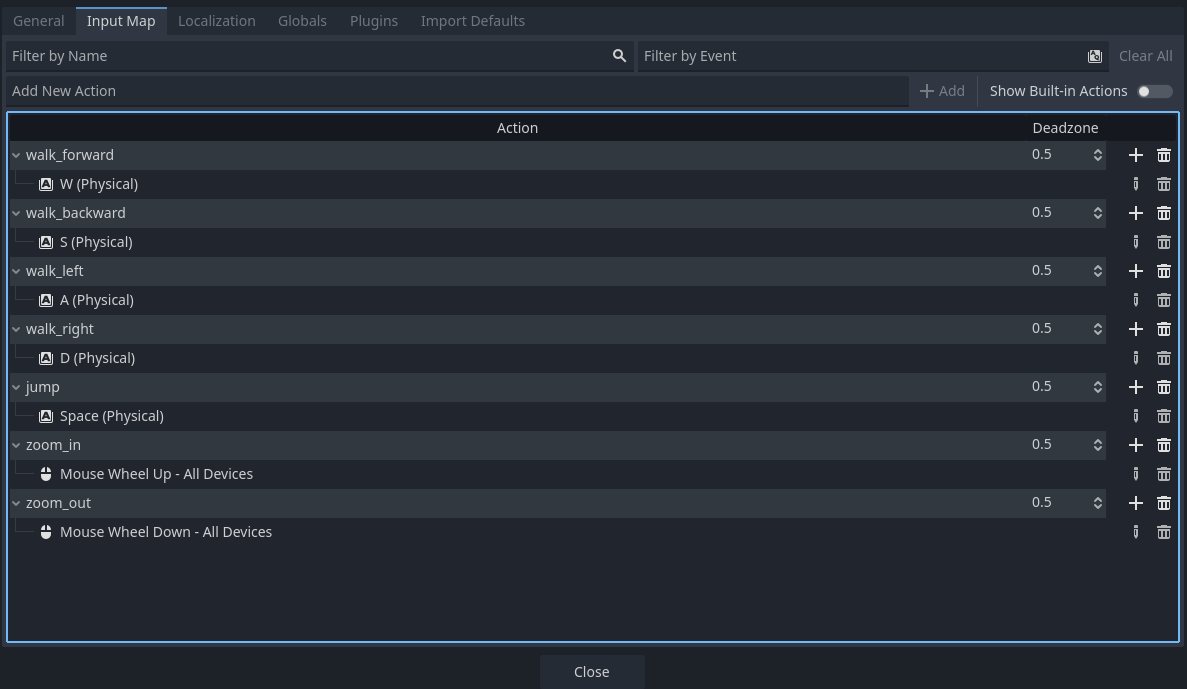1187x689 pixels.
Task: Click the listen-for-input icon in Filter by Event
Action: pyautogui.click(x=1095, y=56)
